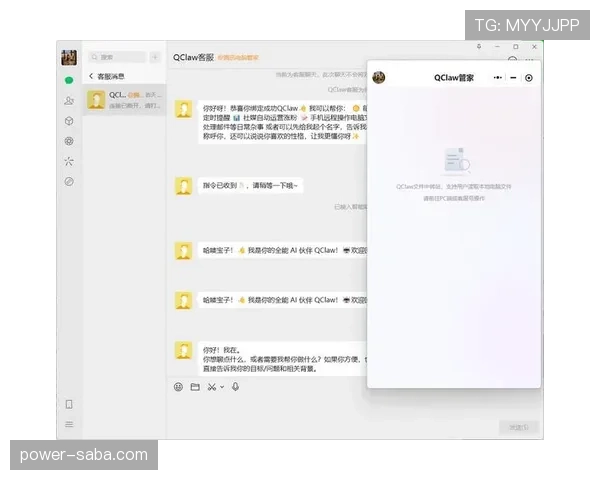Screen dimensions: 600x480
Task: Click the avatar in QClaw管家 panel
Action: 379,77
